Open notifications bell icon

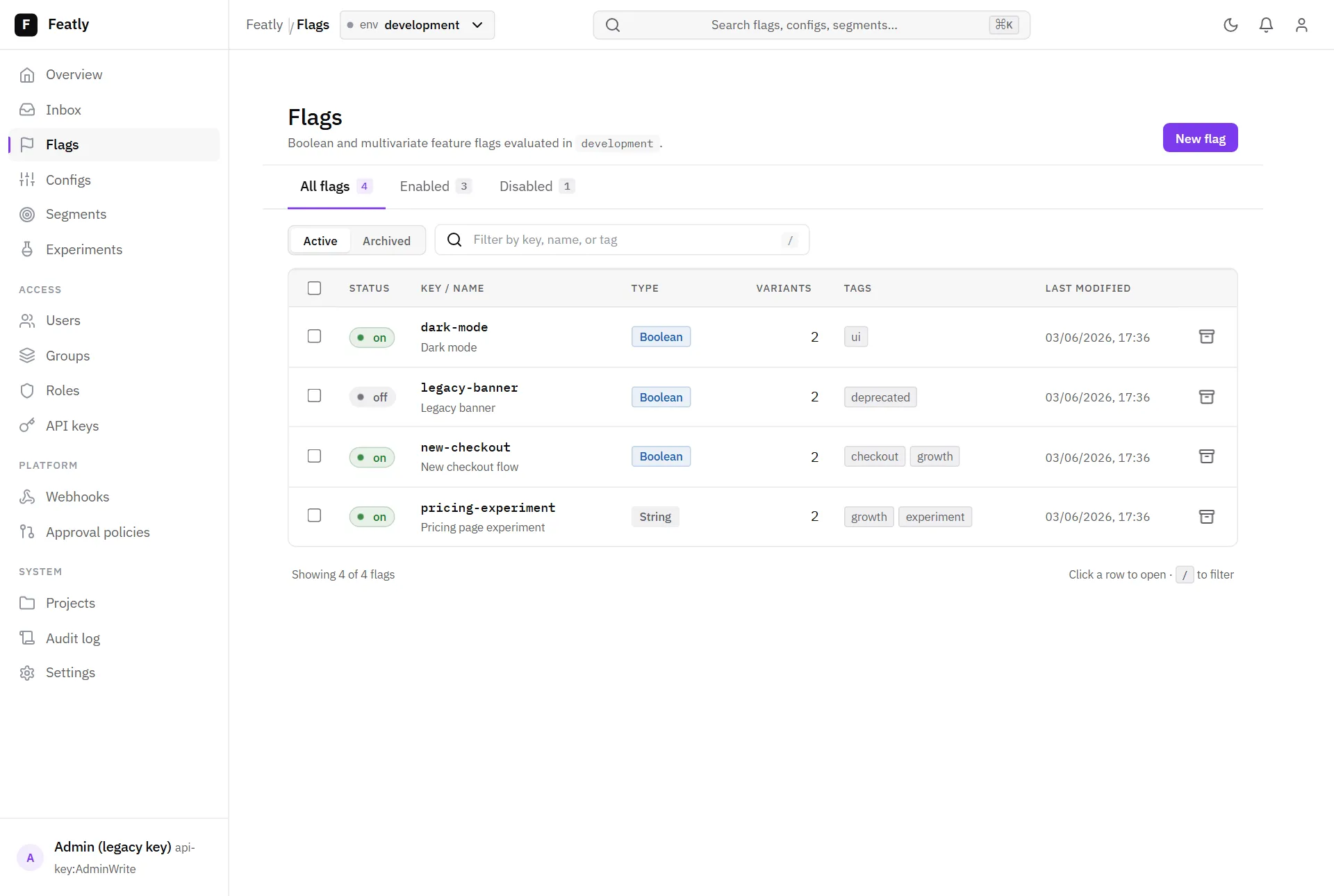1266,25
